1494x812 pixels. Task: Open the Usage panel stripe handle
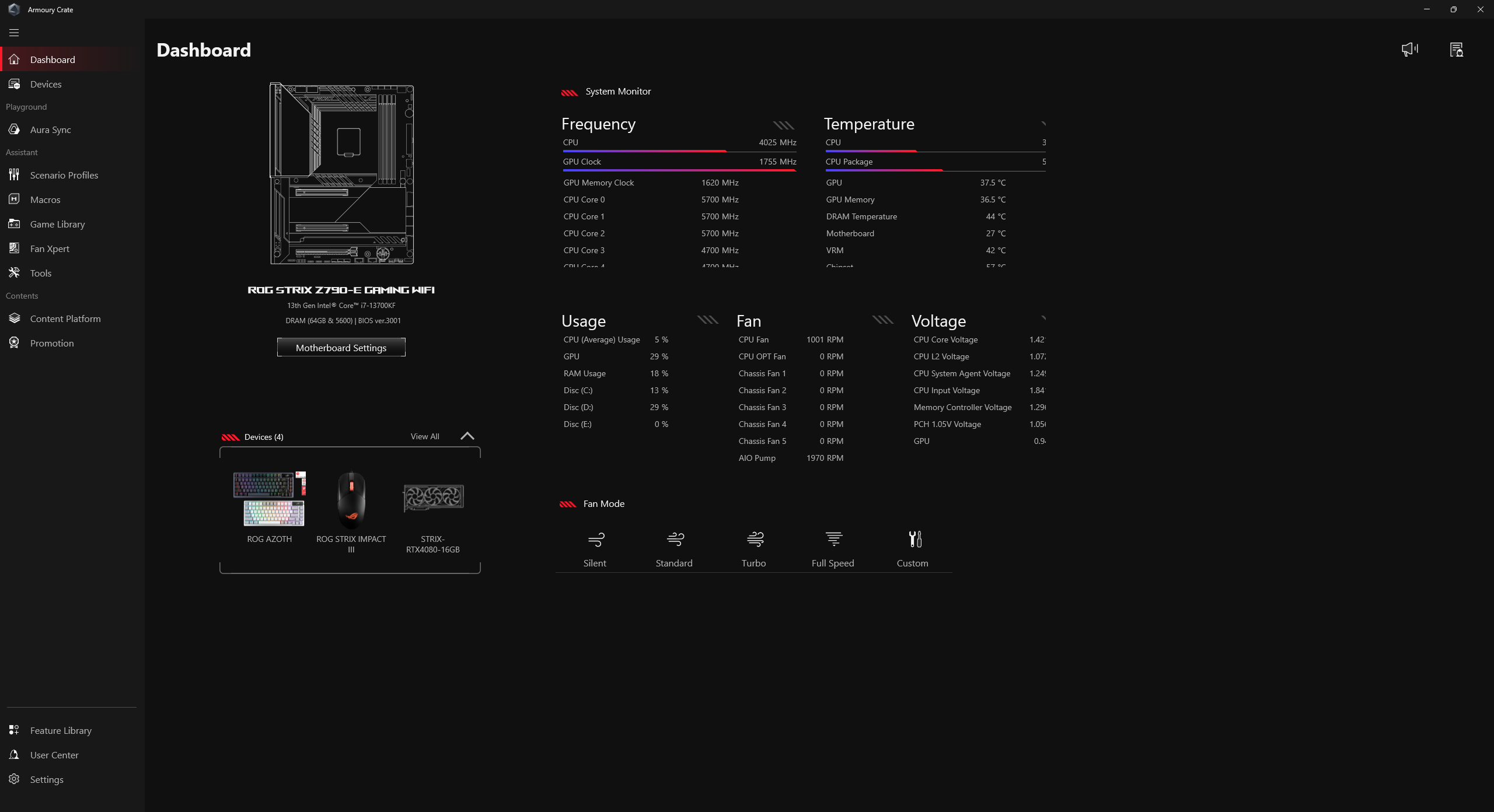point(707,320)
